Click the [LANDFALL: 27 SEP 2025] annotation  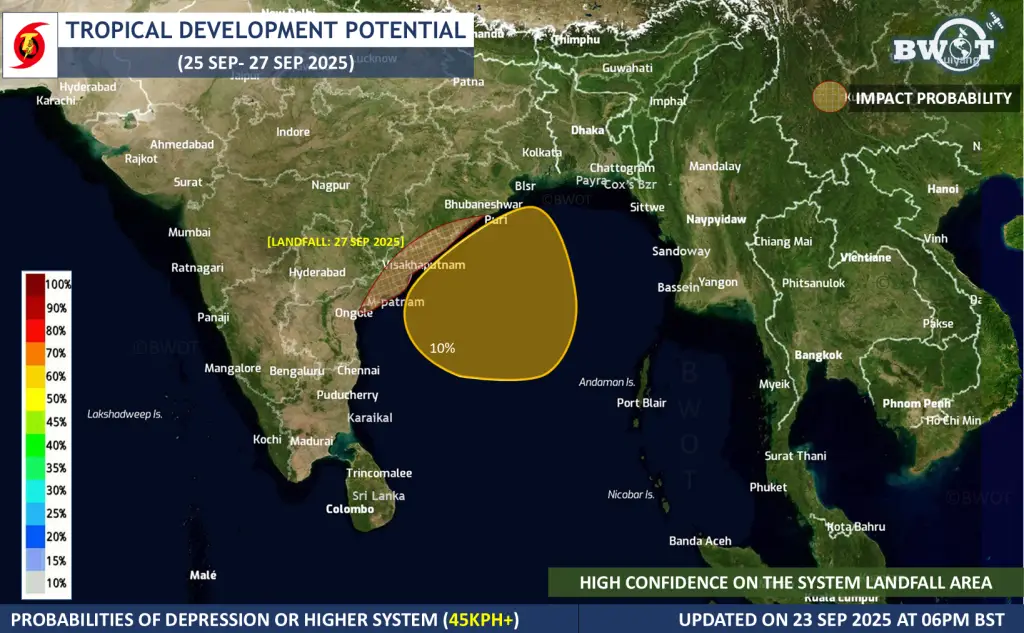pos(336,242)
